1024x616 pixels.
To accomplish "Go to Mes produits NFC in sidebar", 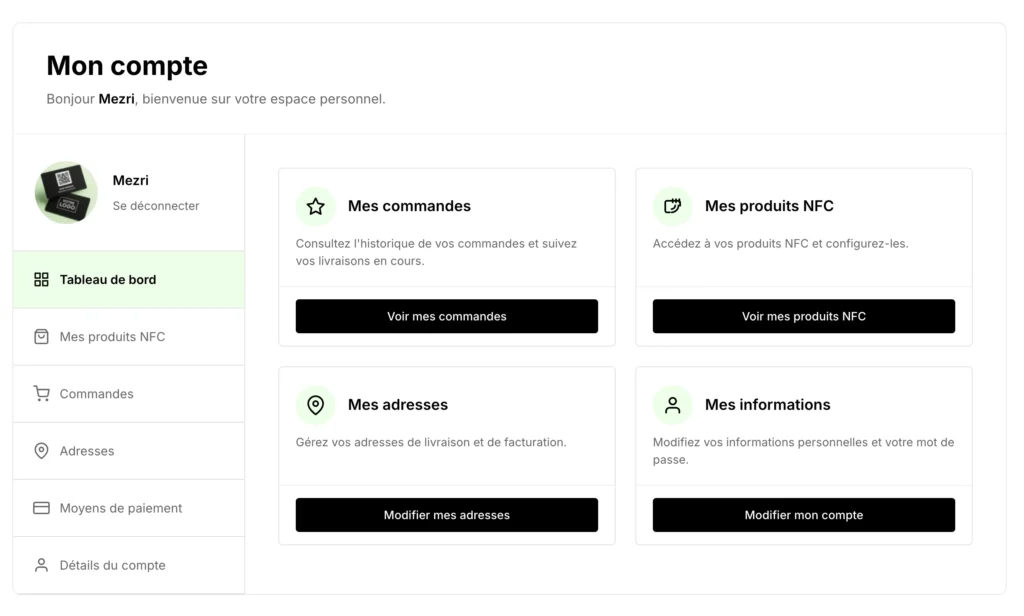I will click(x=112, y=337).
